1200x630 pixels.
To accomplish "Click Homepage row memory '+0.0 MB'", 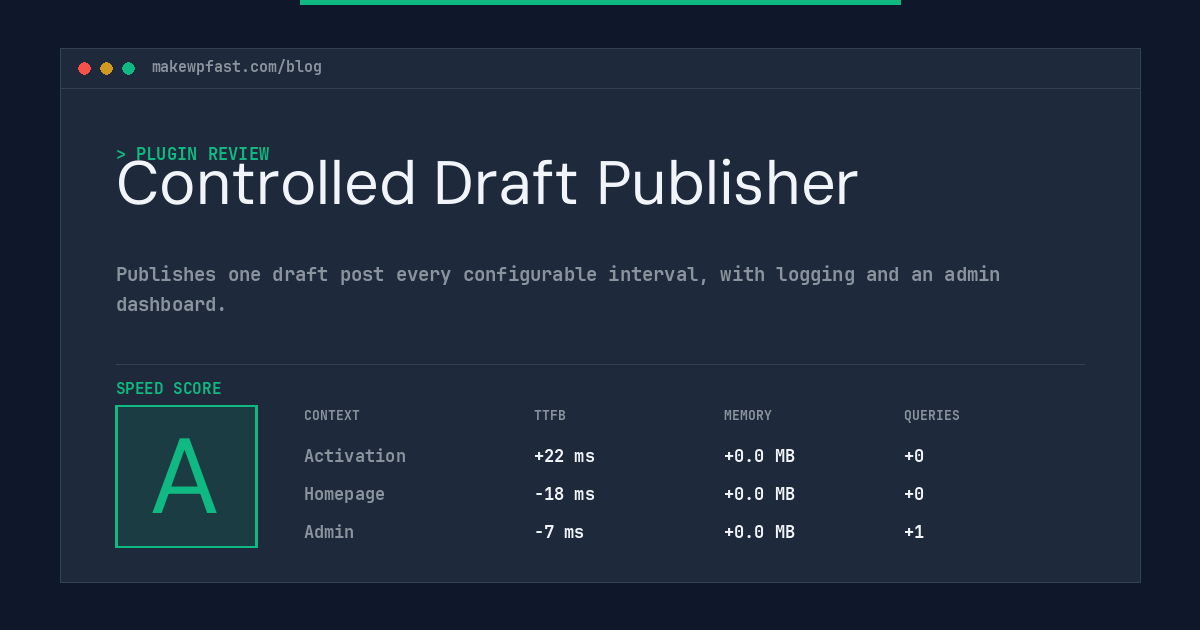I will (759, 494).
